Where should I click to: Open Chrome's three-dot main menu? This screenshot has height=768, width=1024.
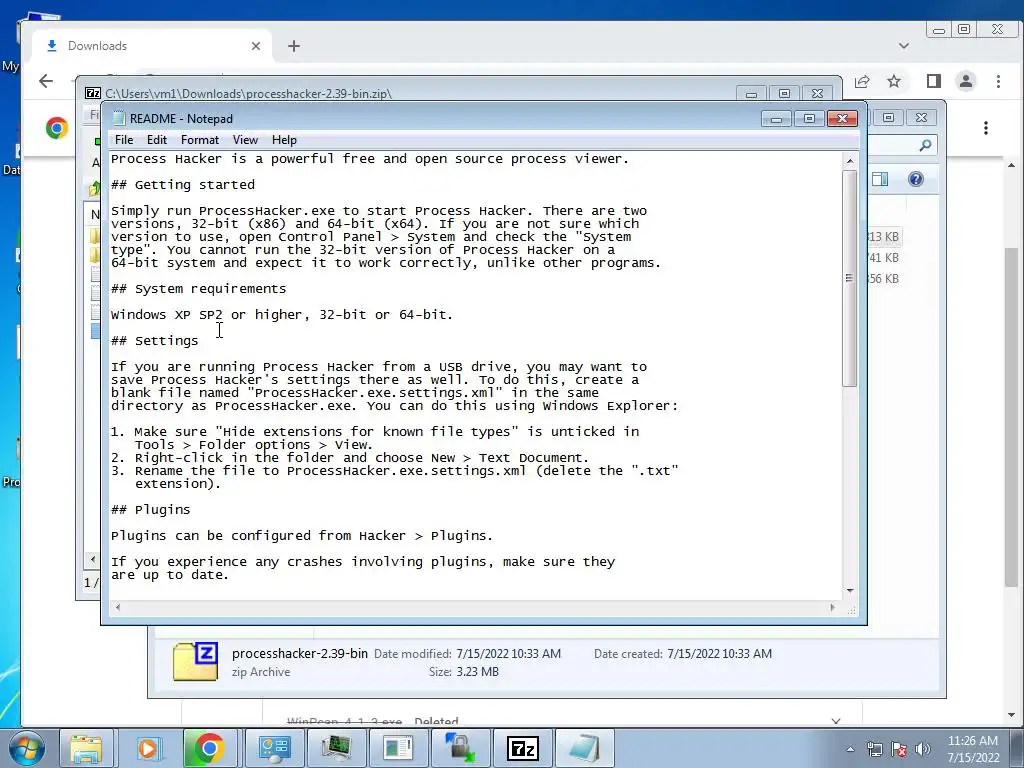pyautogui.click(x=999, y=81)
